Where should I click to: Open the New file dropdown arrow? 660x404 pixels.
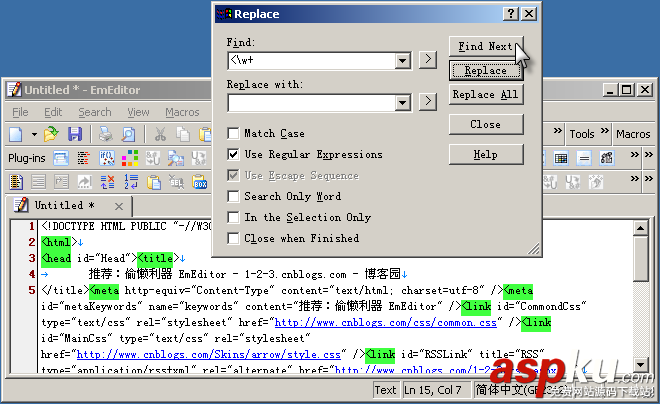[x=34, y=135]
